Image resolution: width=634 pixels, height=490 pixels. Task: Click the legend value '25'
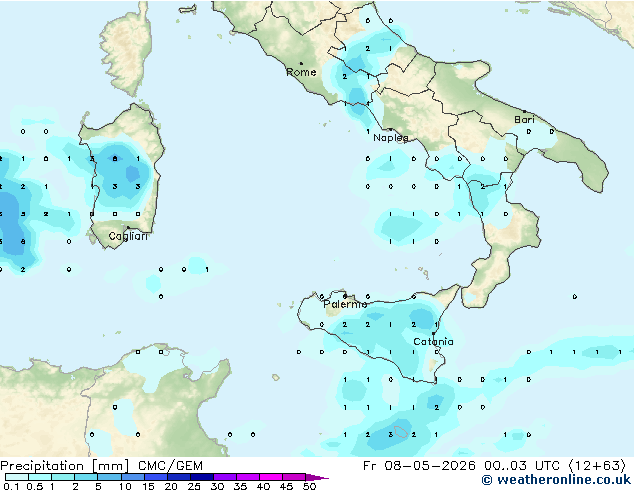[x=194, y=486]
